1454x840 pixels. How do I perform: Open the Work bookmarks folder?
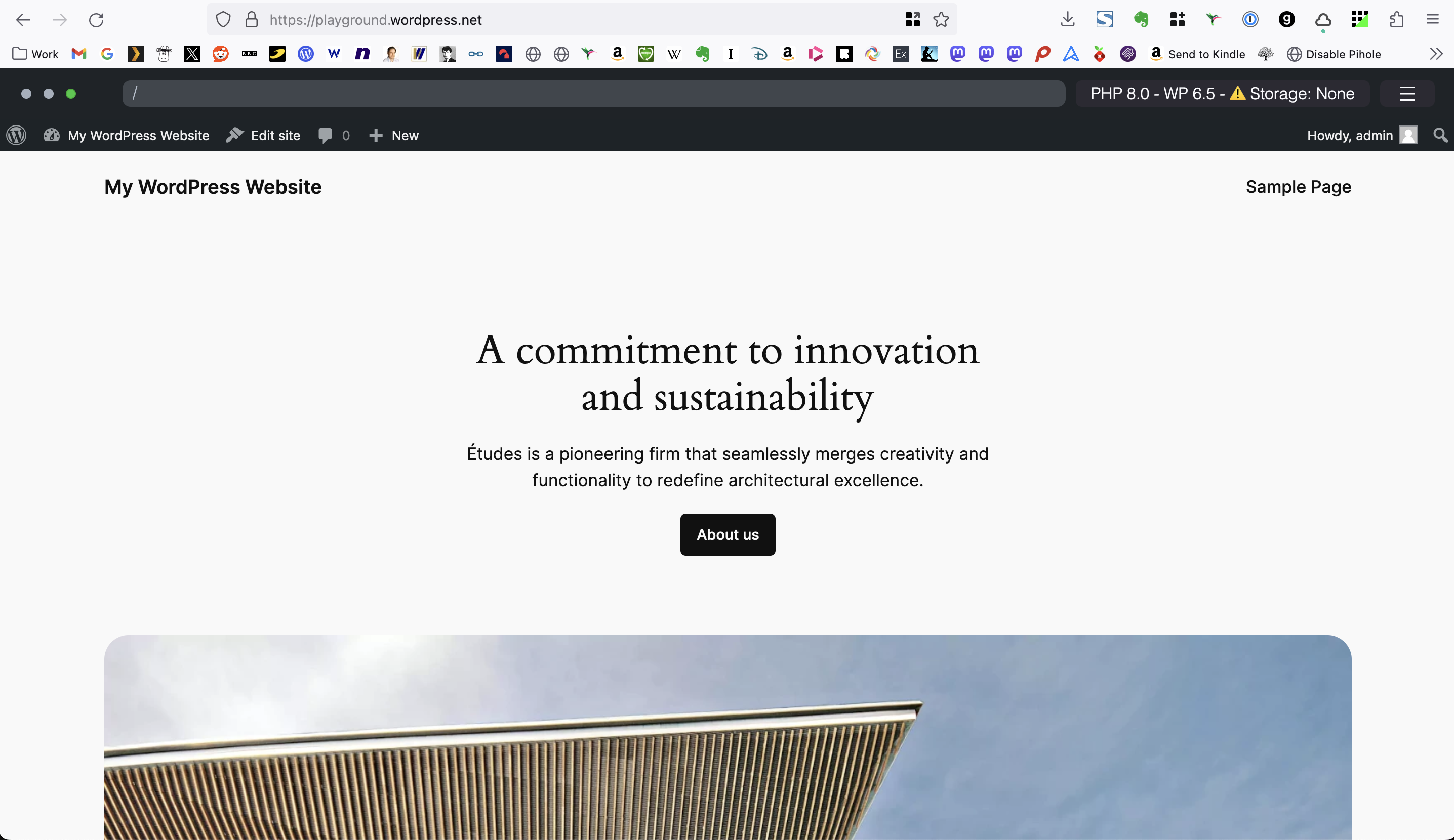pyautogui.click(x=36, y=54)
